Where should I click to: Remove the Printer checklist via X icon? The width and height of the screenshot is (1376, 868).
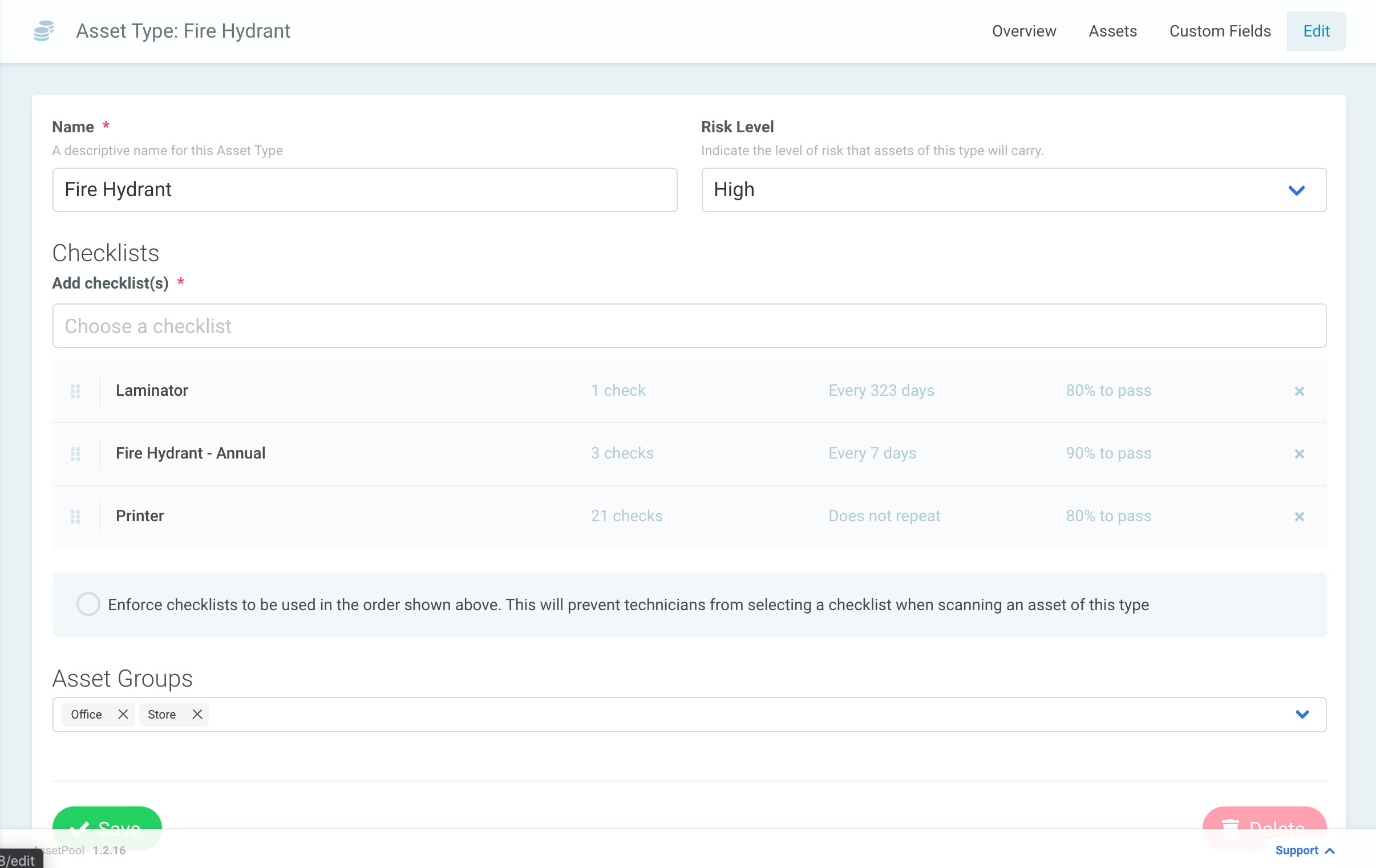tap(1299, 517)
